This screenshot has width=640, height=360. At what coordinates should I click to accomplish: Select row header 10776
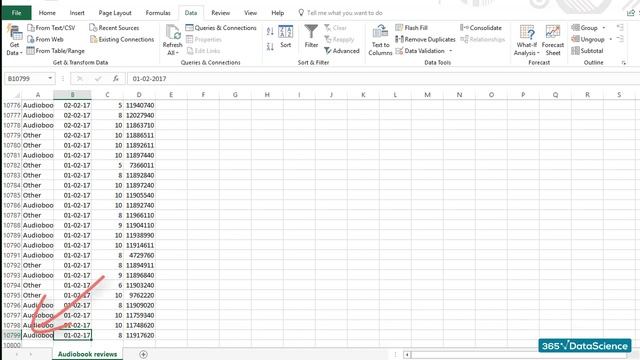click(x=12, y=105)
